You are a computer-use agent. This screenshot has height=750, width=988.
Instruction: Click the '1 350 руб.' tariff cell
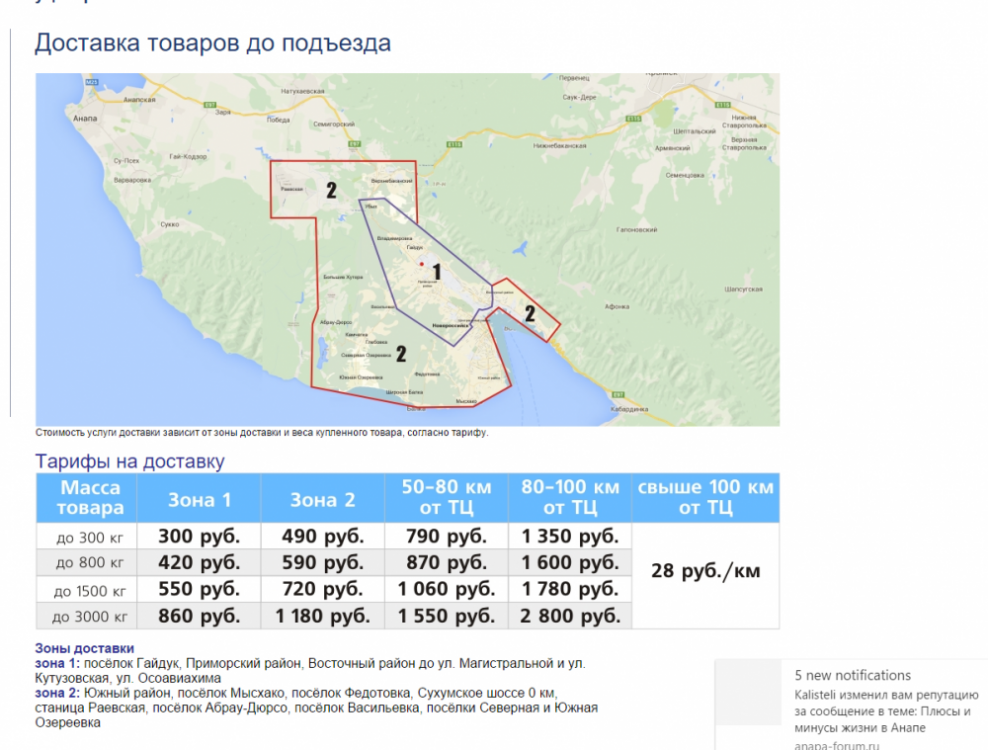click(570, 536)
